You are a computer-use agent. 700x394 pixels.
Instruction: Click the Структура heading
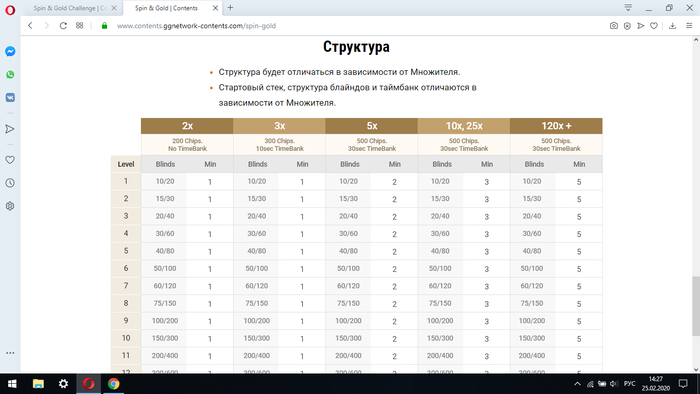coord(356,46)
